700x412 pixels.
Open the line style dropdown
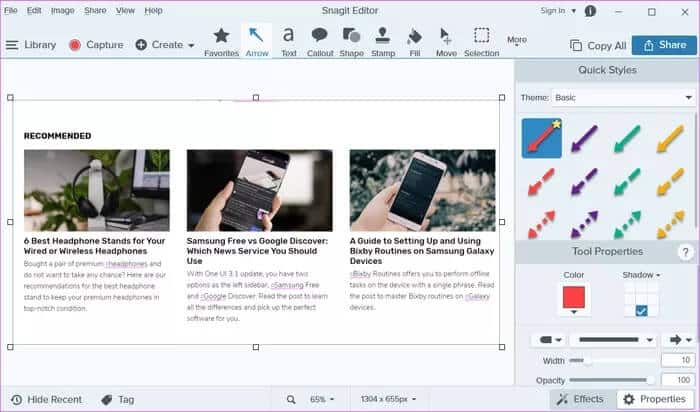pyautogui.click(x=615, y=340)
